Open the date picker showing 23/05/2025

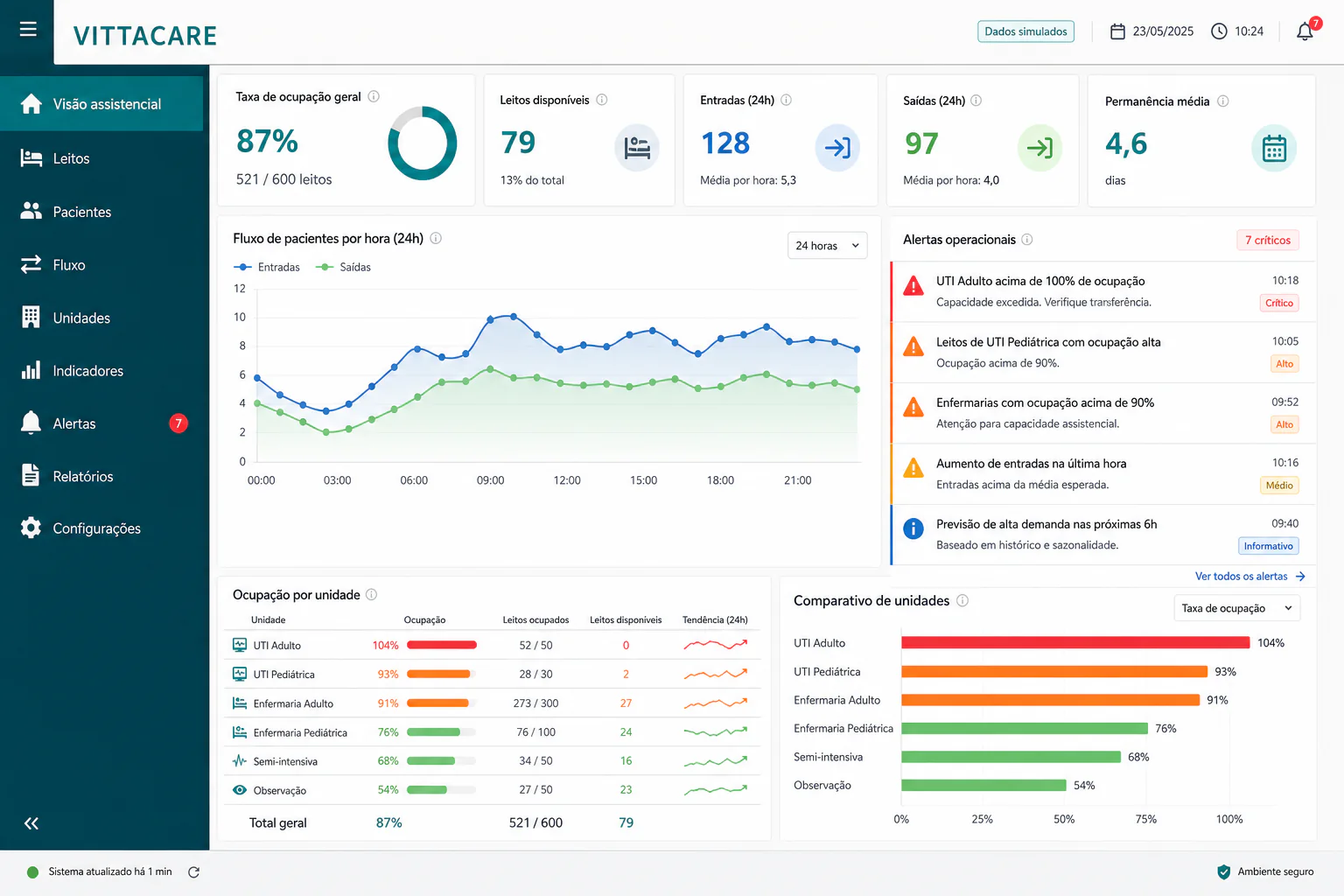click(x=1151, y=31)
